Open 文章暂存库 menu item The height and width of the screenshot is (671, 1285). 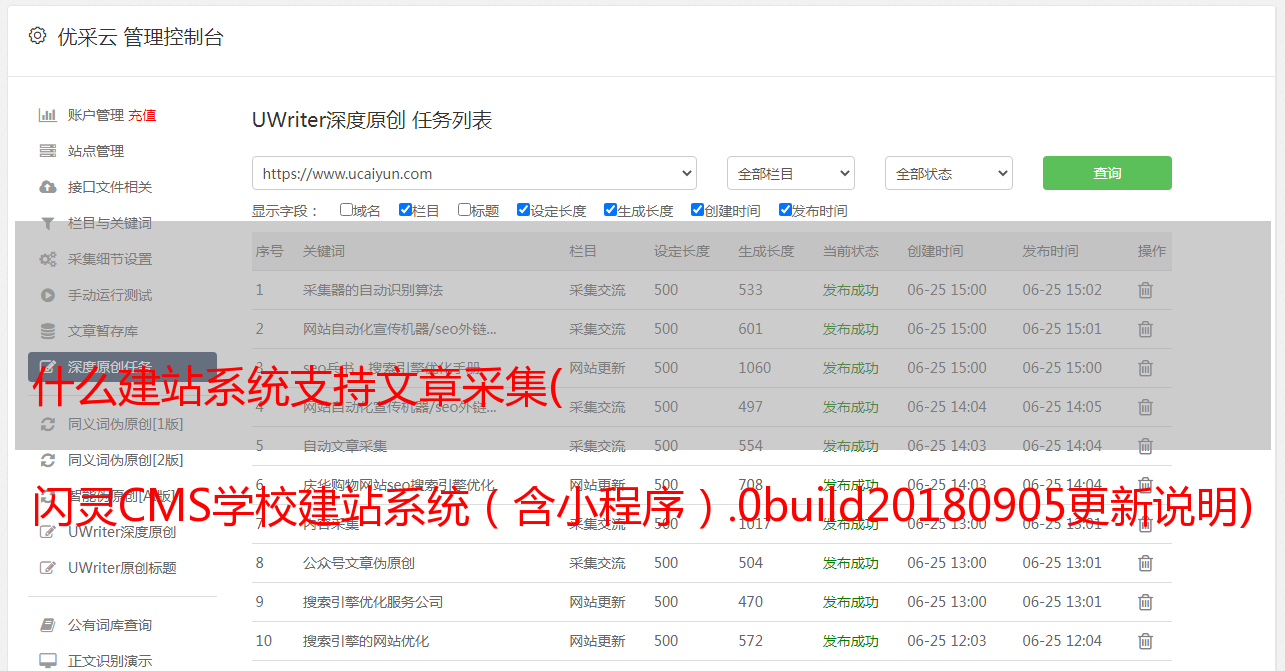pyautogui.click(x=103, y=331)
